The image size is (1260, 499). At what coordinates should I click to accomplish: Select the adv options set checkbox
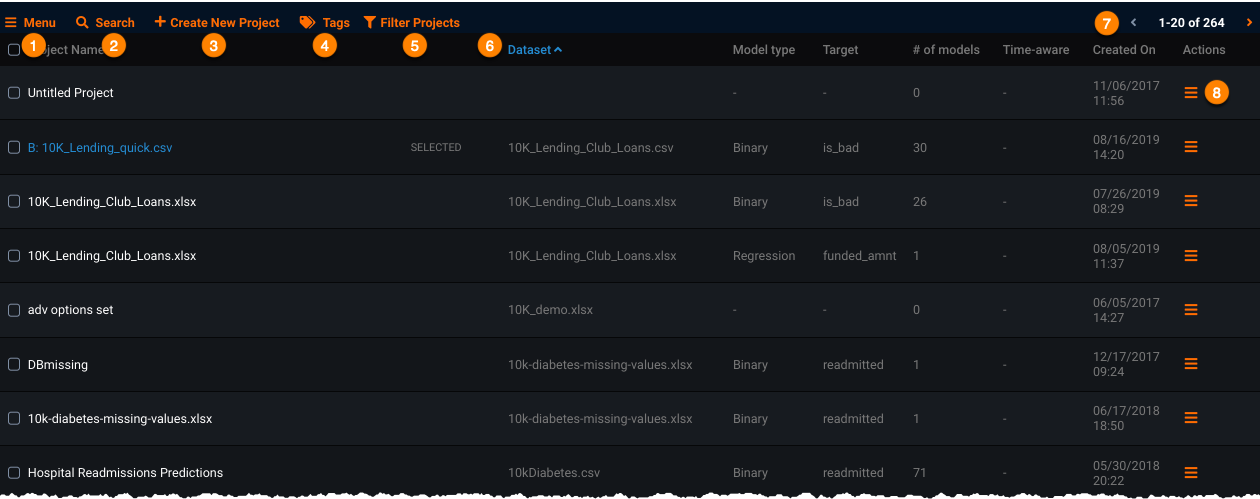click(x=14, y=310)
